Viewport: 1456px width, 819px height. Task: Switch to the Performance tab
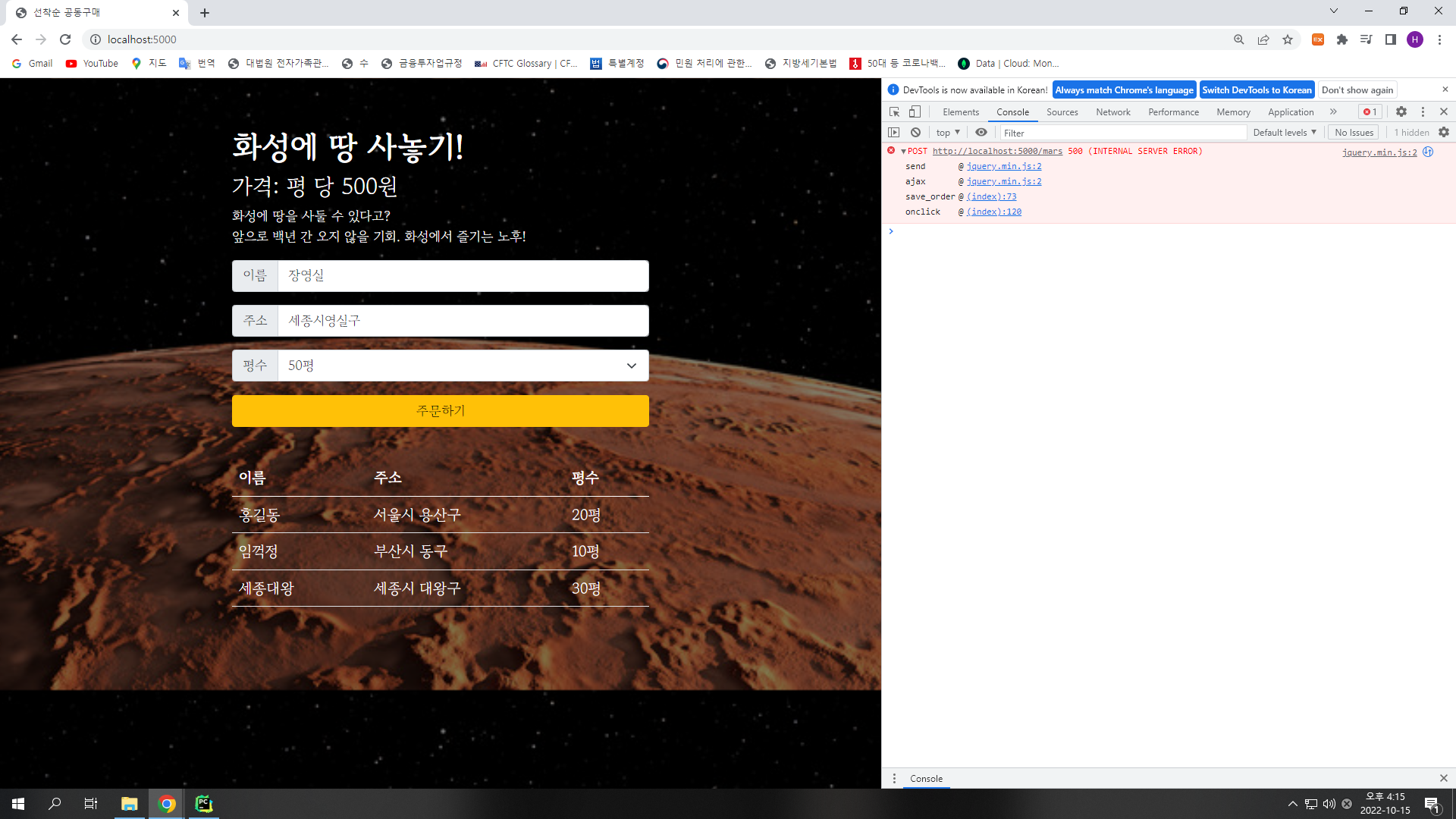pyautogui.click(x=1173, y=111)
